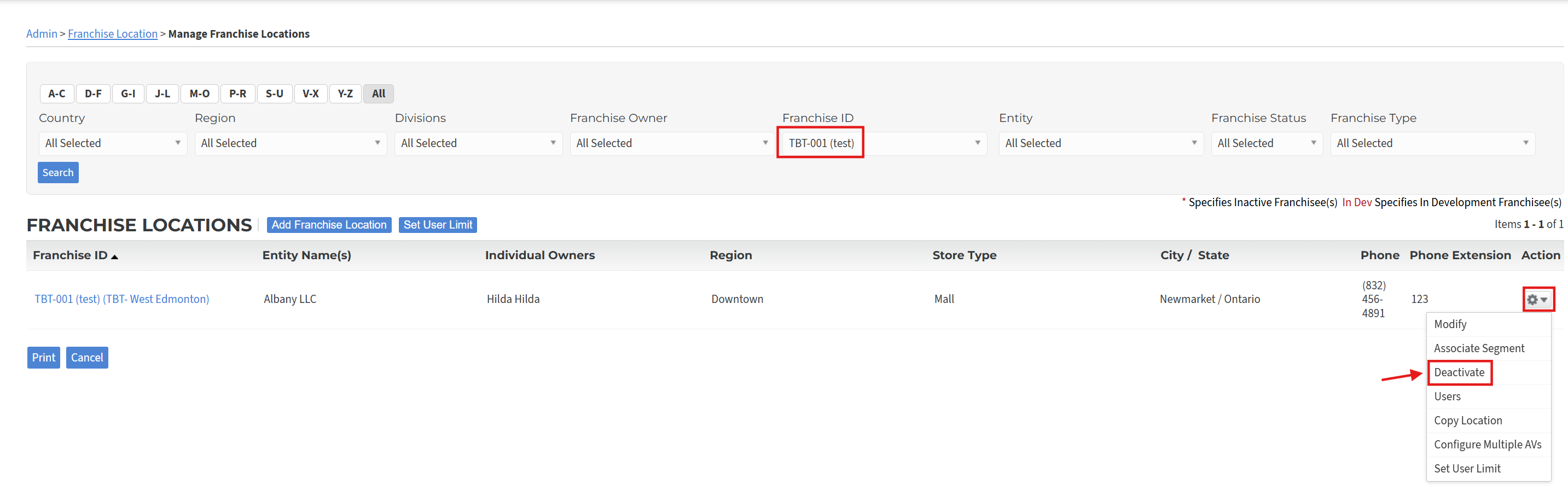Viewport: 1568px width, 502px height.
Task: Filter by the M-O alphabet tab
Action: [200, 94]
